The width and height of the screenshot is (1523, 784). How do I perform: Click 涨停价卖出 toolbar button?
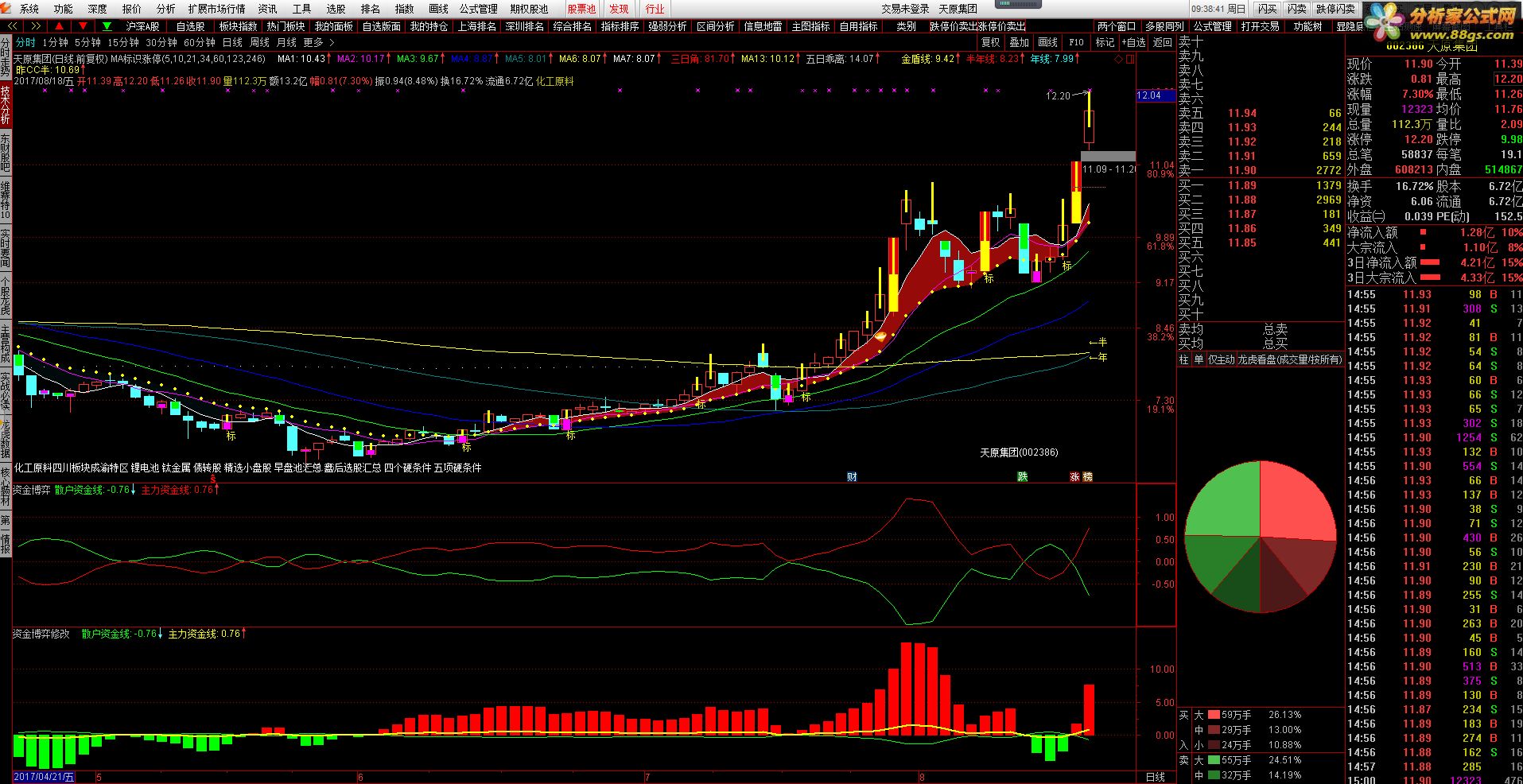point(1002,26)
